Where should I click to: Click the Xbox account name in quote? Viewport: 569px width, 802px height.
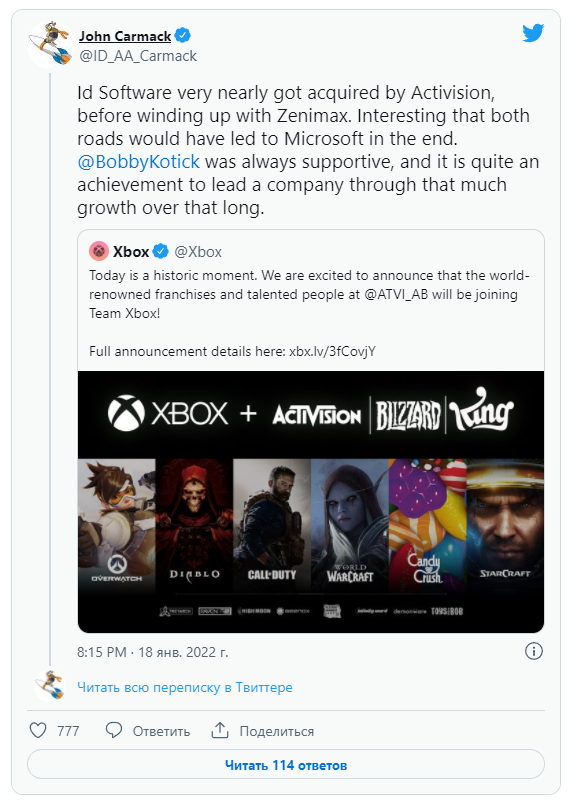coord(131,252)
